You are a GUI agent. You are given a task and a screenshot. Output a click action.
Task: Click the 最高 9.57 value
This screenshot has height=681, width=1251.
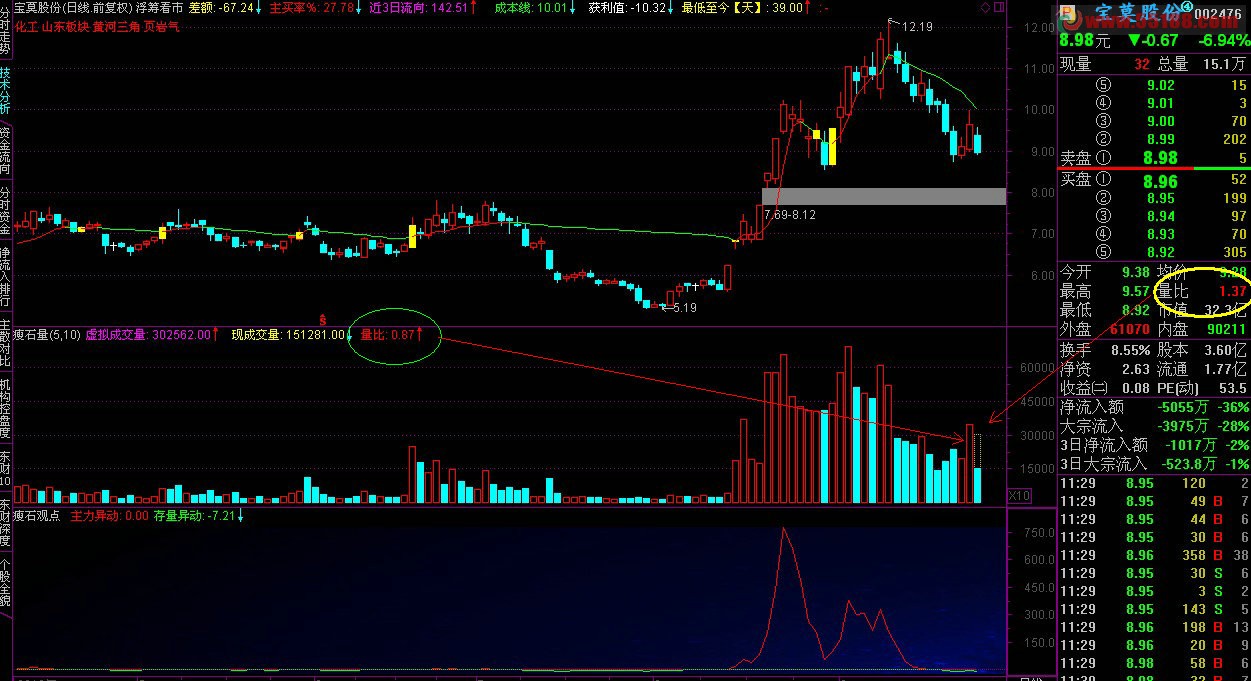(1135, 291)
